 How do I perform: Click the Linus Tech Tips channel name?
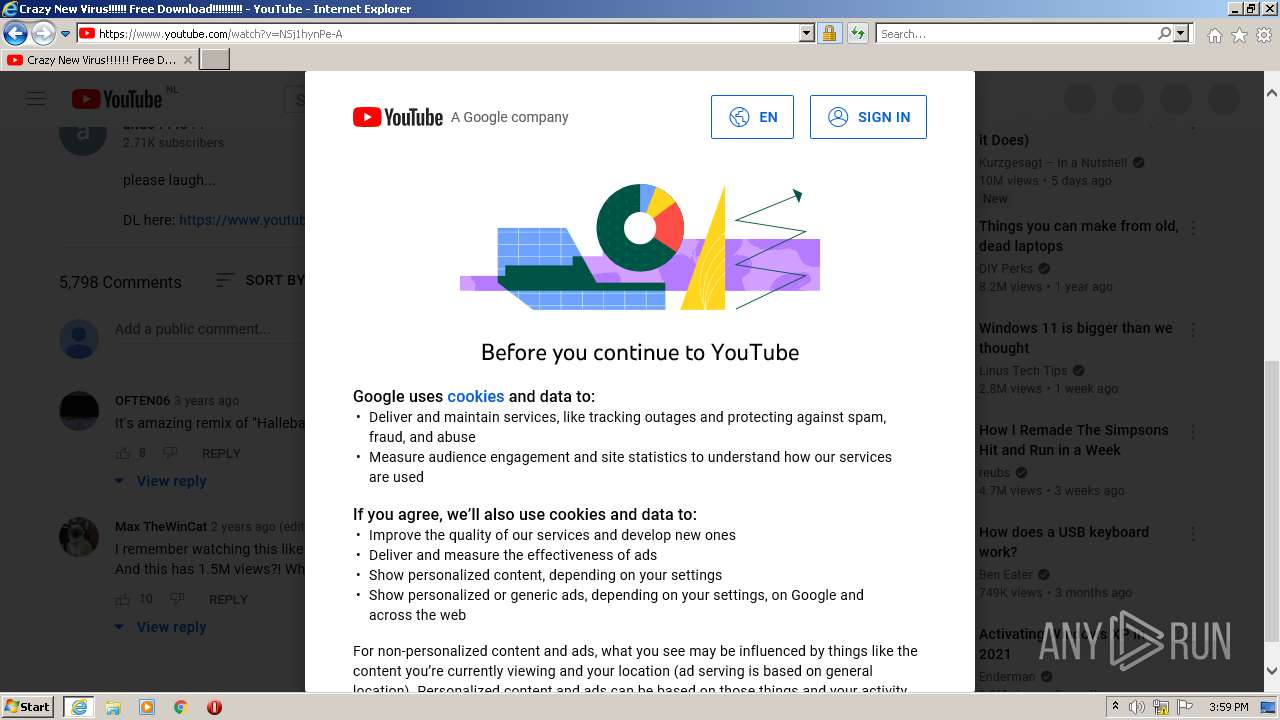tap(1023, 371)
